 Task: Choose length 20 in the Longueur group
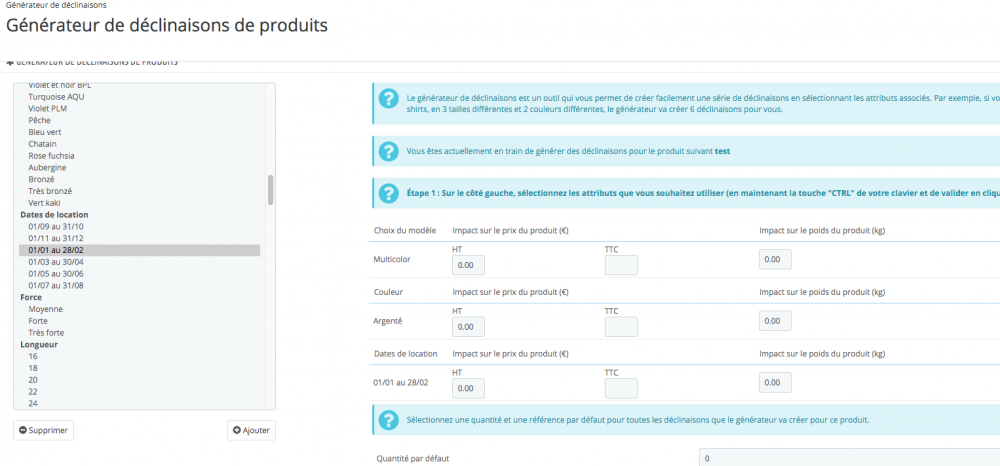click(x=33, y=380)
